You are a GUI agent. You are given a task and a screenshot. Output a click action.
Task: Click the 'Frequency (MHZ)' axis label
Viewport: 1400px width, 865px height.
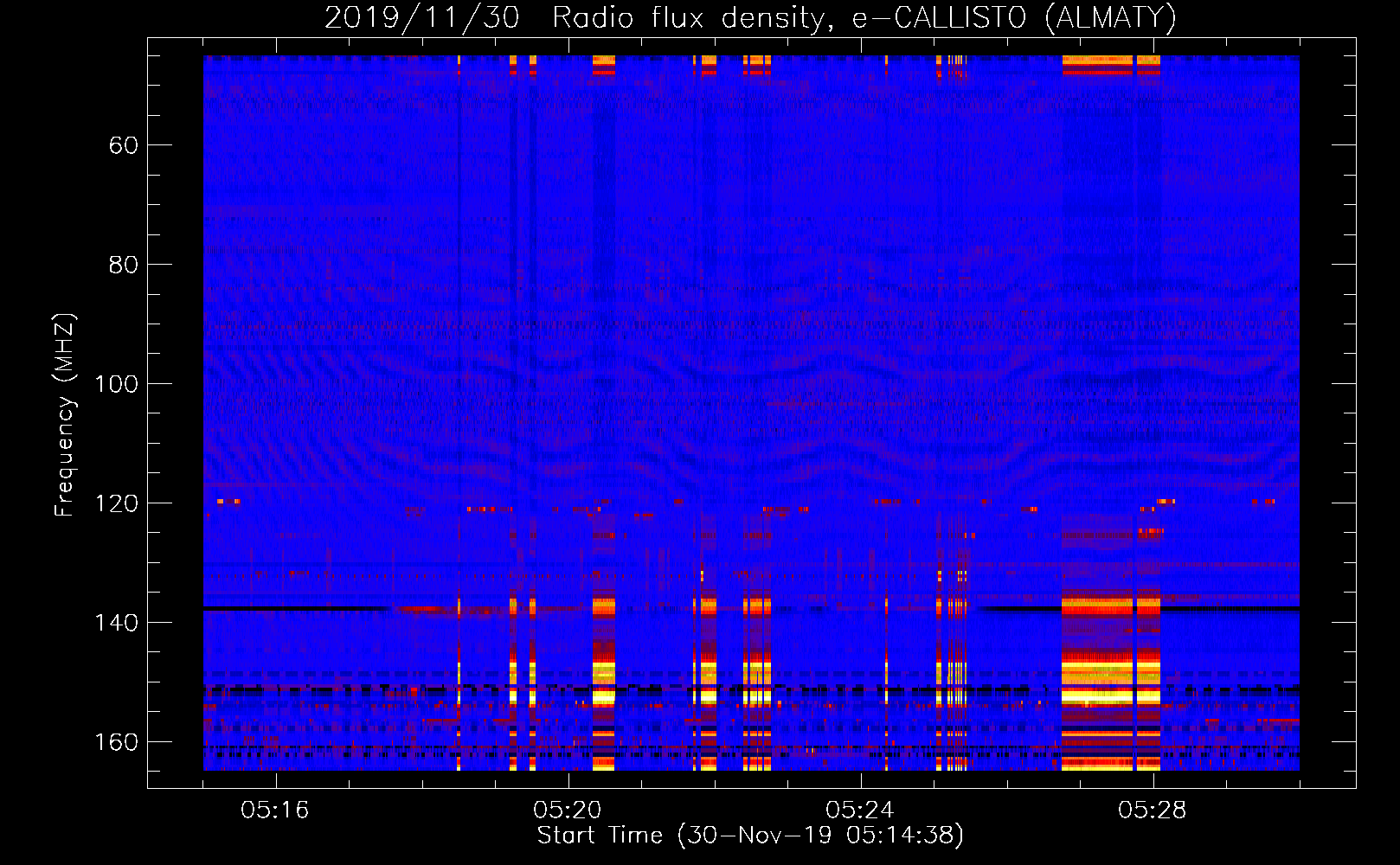(x=65, y=414)
